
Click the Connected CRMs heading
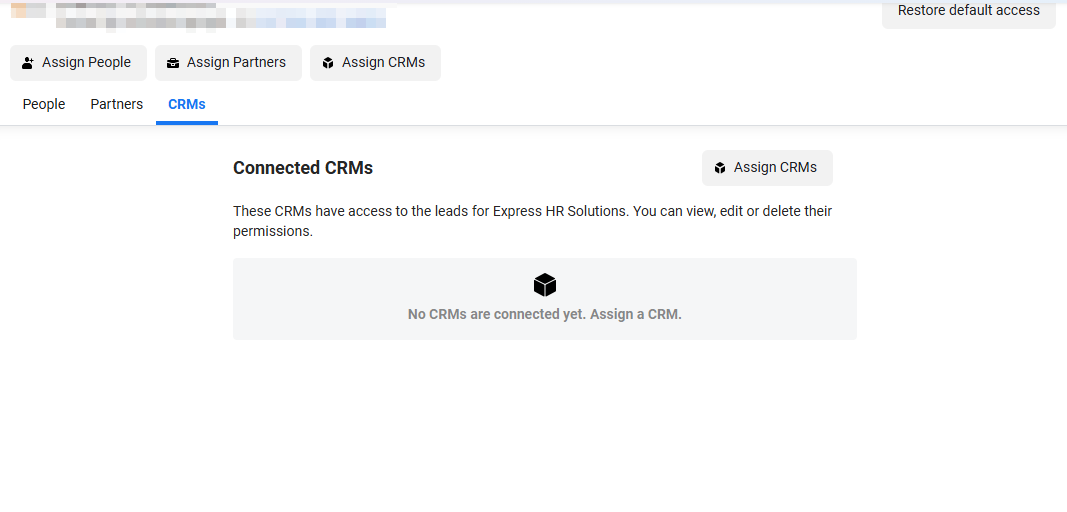click(303, 168)
